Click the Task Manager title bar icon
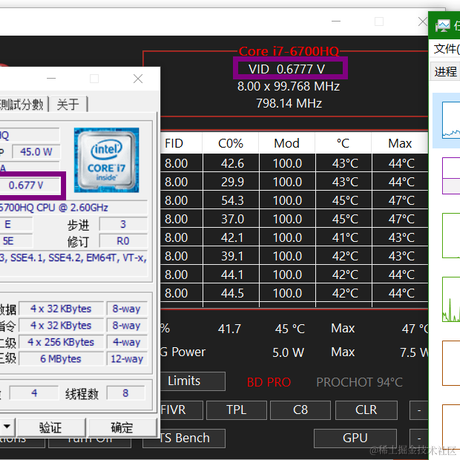This screenshot has width=460, height=460. tap(443, 26)
